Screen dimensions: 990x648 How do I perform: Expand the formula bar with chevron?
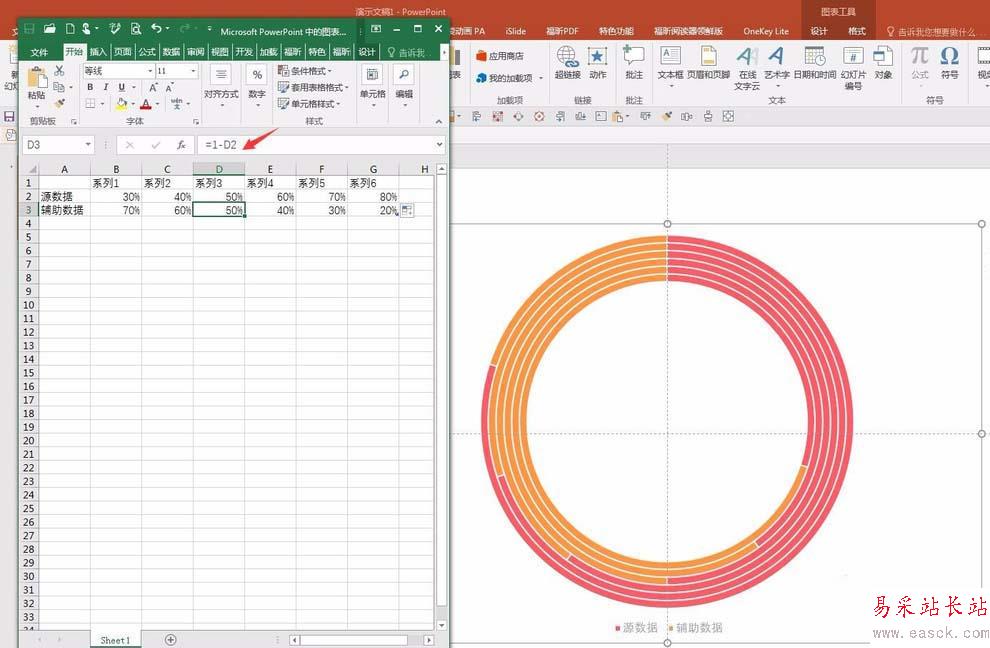click(439, 145)
